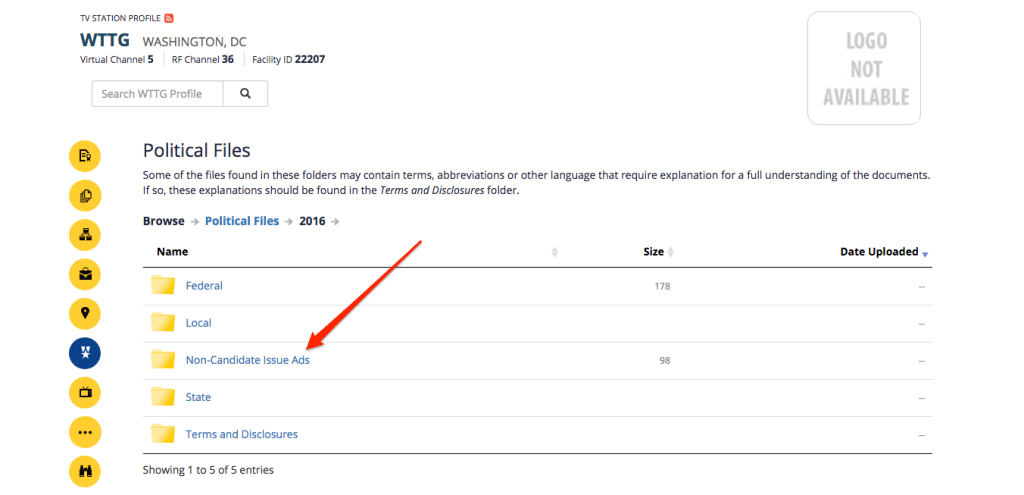The height and width of the screenshot is (495, 1024).
Task: Open the briefcase sidebar icon
Action: 85,274
